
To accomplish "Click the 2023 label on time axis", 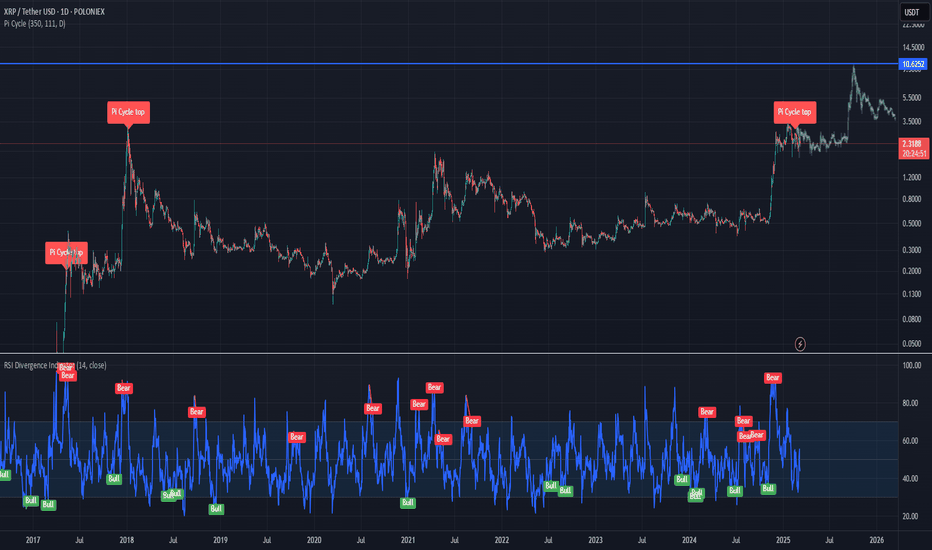I will pyautogui.click(x=596, y=540).
